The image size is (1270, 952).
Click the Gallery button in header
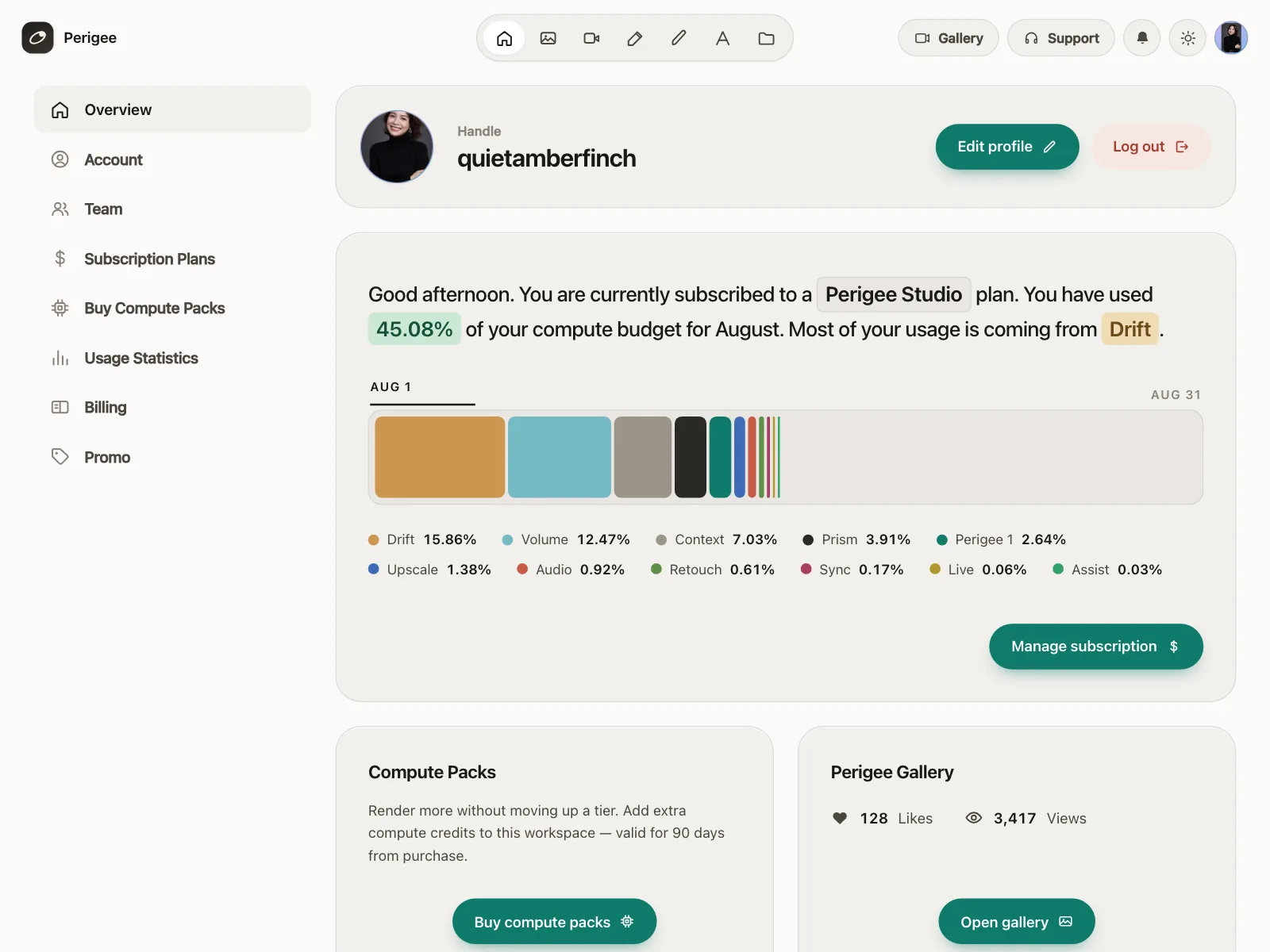click(x=949, y=38)
